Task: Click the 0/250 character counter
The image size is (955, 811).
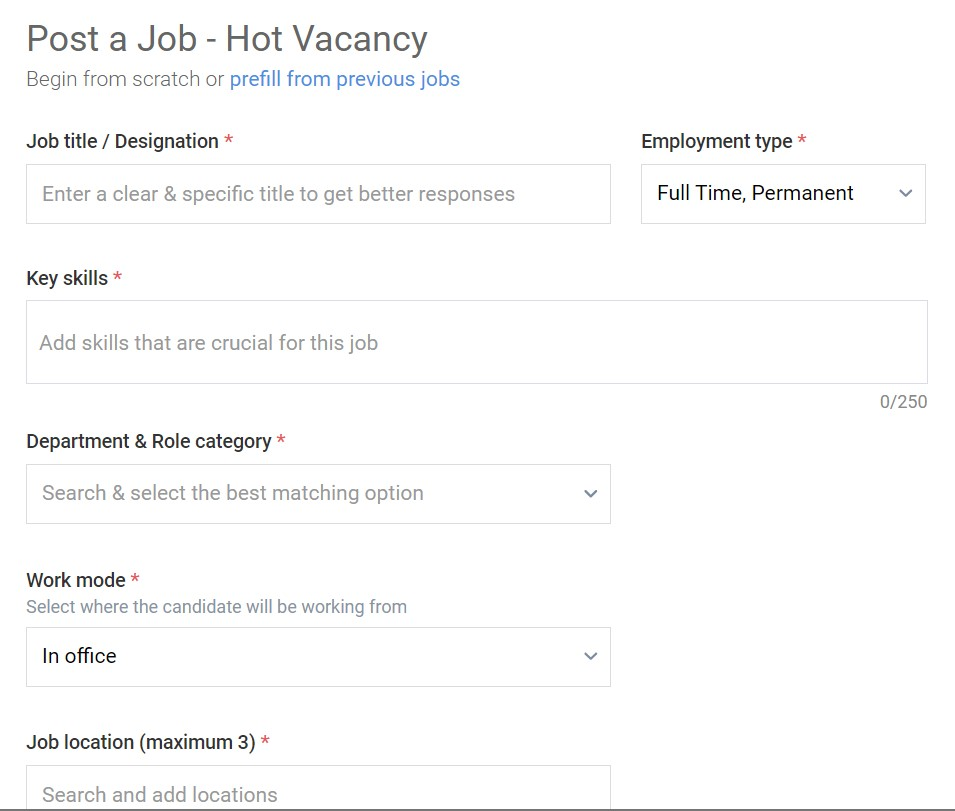Action: [x=903, y=402]
